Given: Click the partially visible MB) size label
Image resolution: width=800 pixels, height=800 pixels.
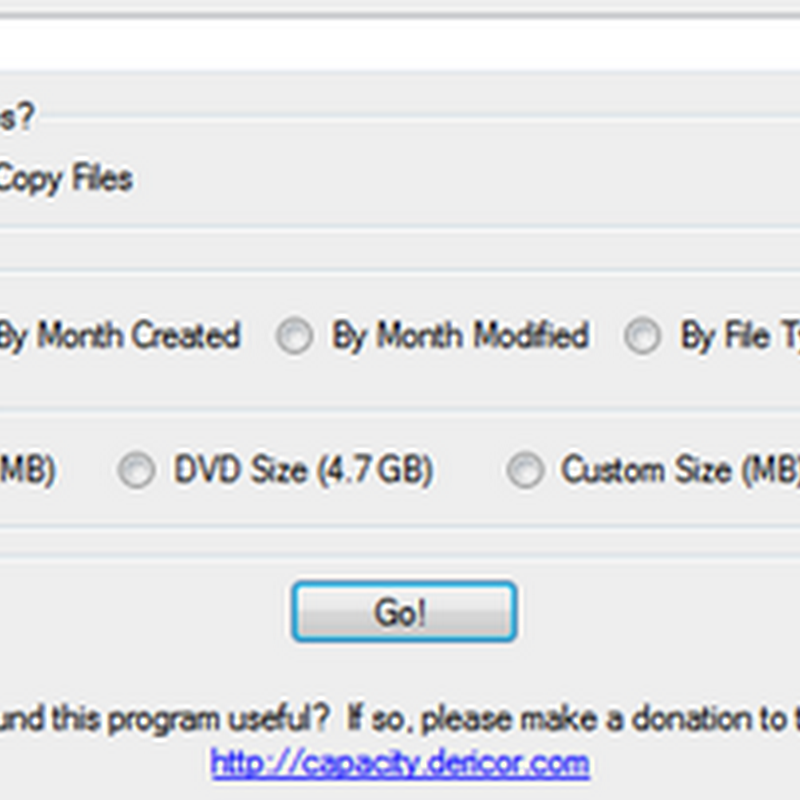Looking at the screenshot, I should (x=26, y=470).
